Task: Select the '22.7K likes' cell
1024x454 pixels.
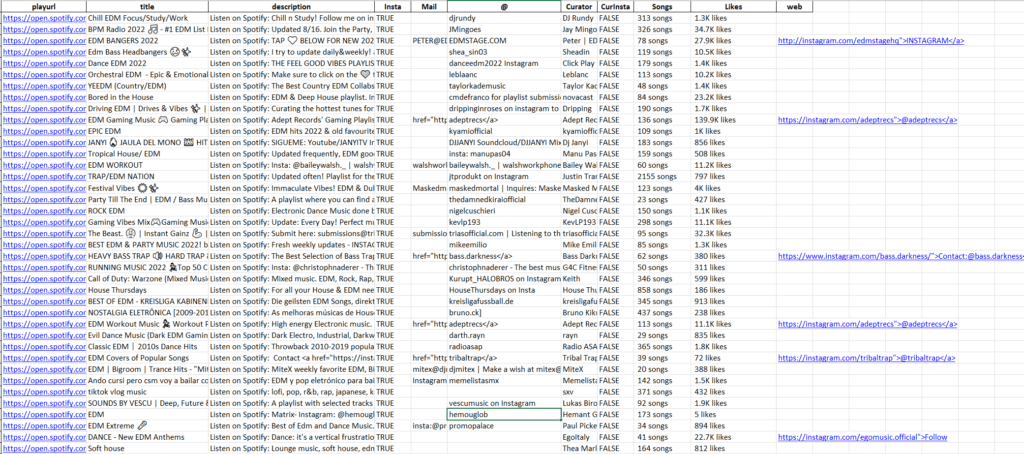Action: (x=734, y=436)
